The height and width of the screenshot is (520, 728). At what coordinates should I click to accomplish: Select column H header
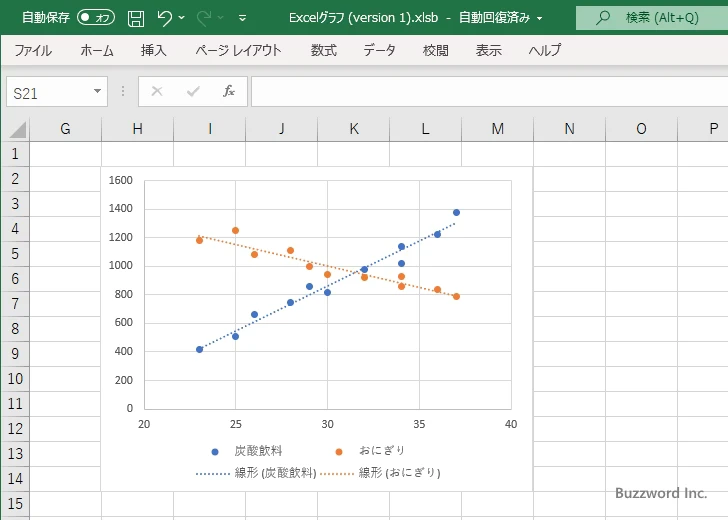[x=137, y=129]
